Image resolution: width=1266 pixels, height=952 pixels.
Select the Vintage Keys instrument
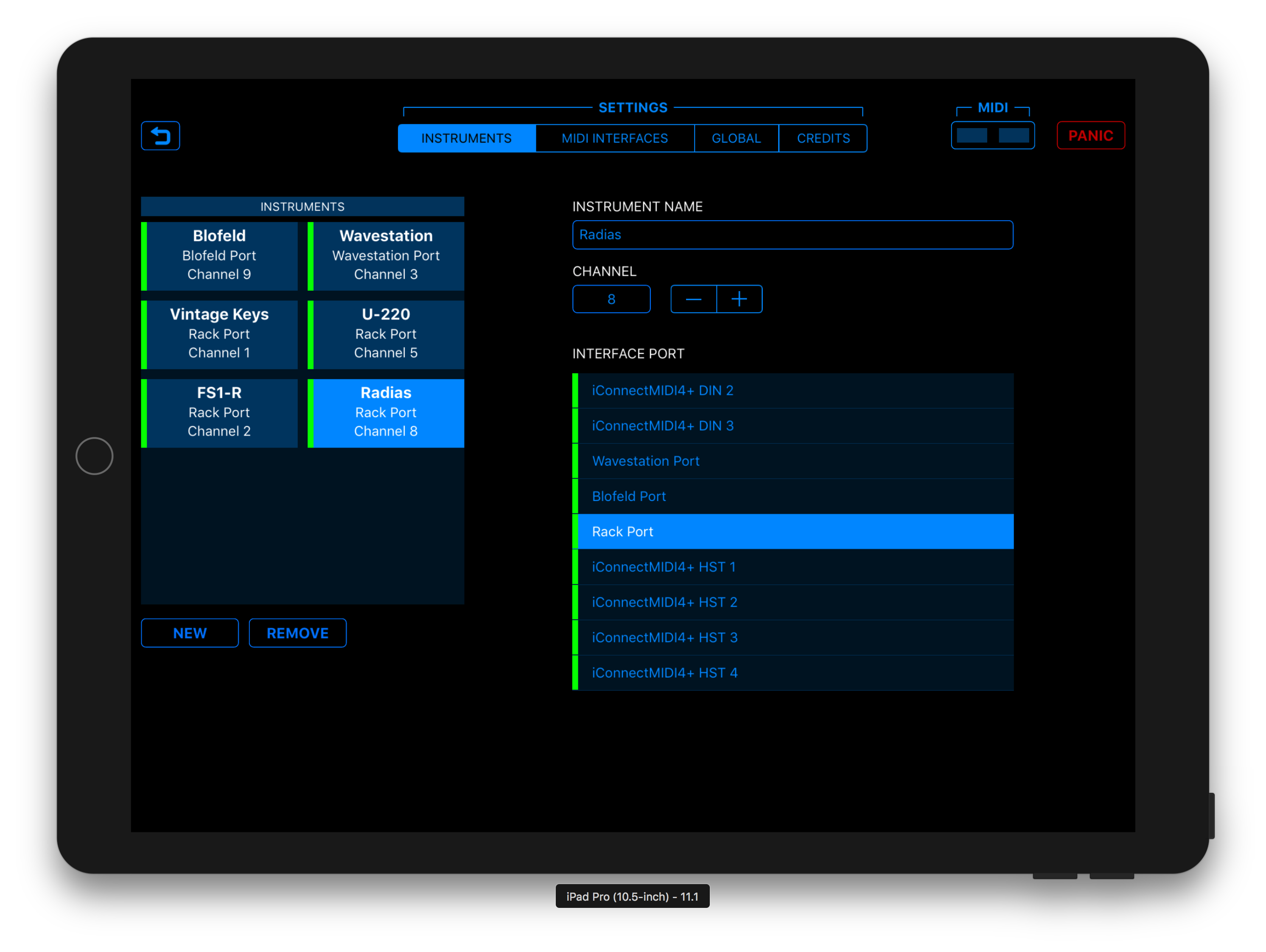[219, 334]
